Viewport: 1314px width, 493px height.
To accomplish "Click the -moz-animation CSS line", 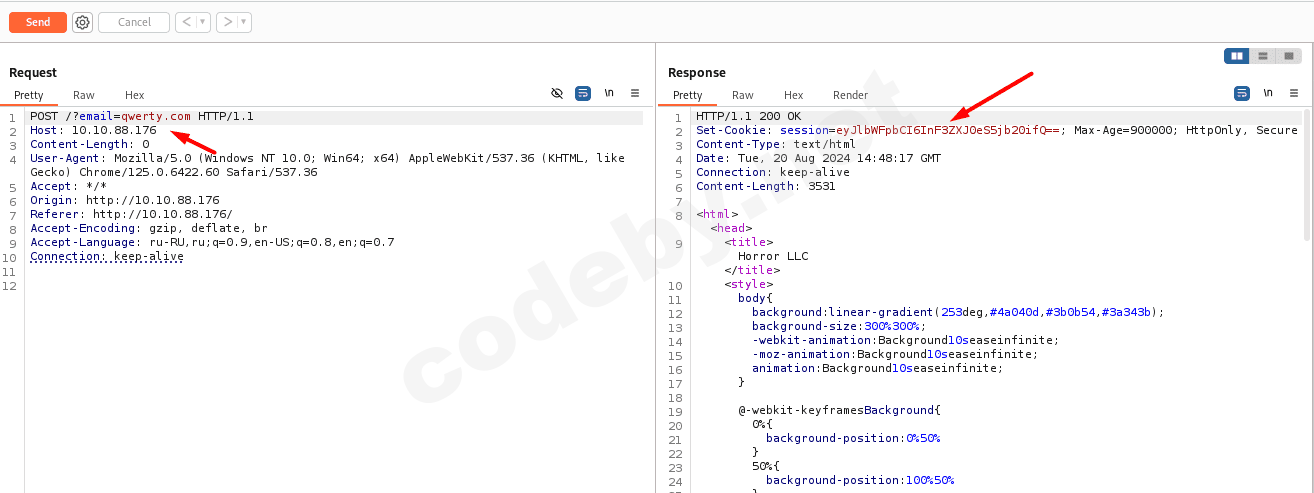I will (x=895, y=354).
